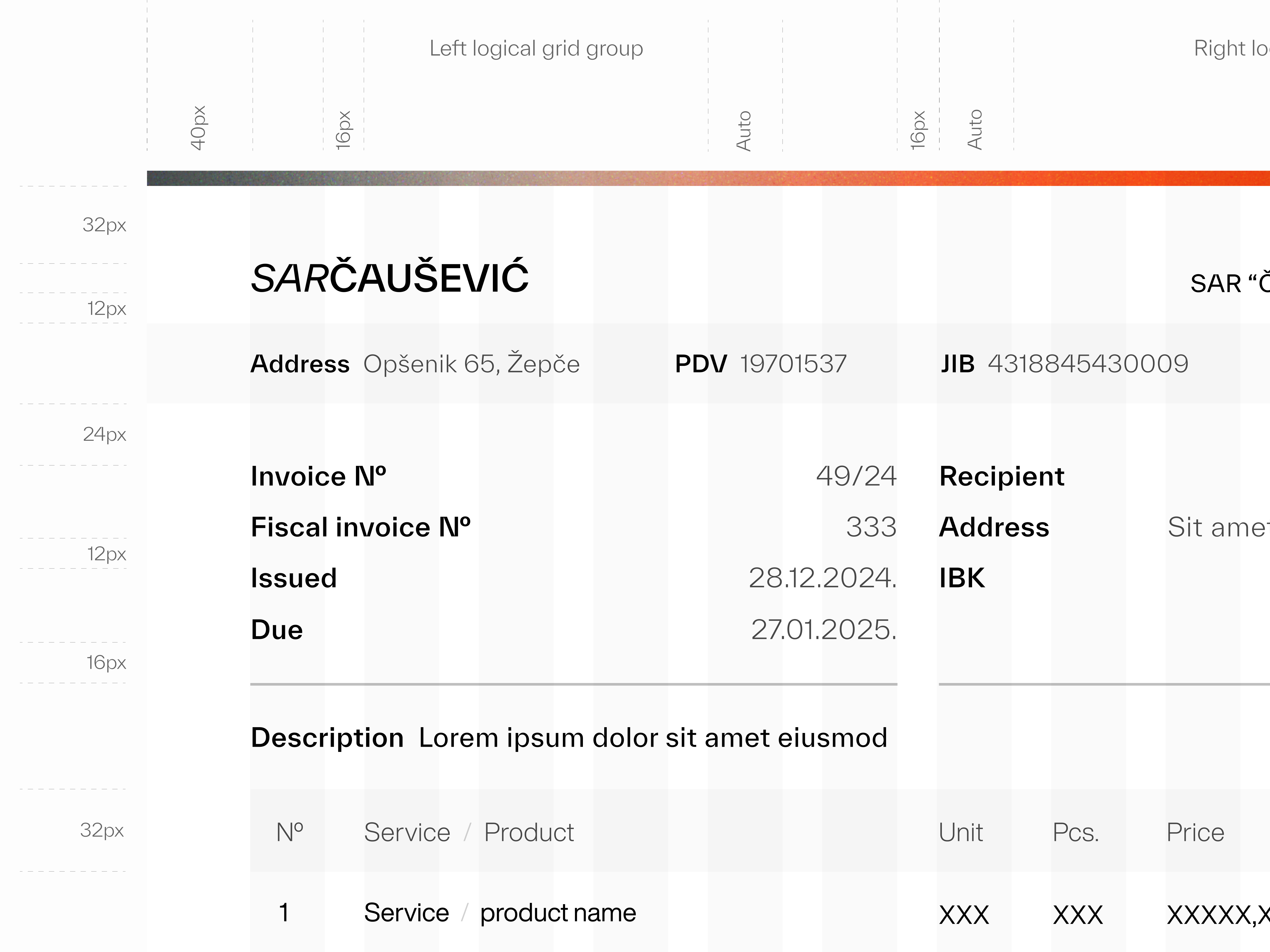Click the SARČAUŠEVIĆ company logo heading

click(389, 278)
